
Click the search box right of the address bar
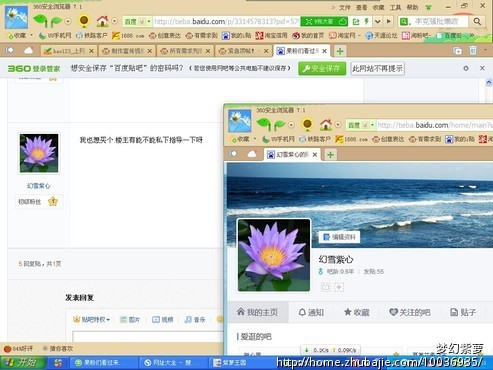(x=440, y=22)
